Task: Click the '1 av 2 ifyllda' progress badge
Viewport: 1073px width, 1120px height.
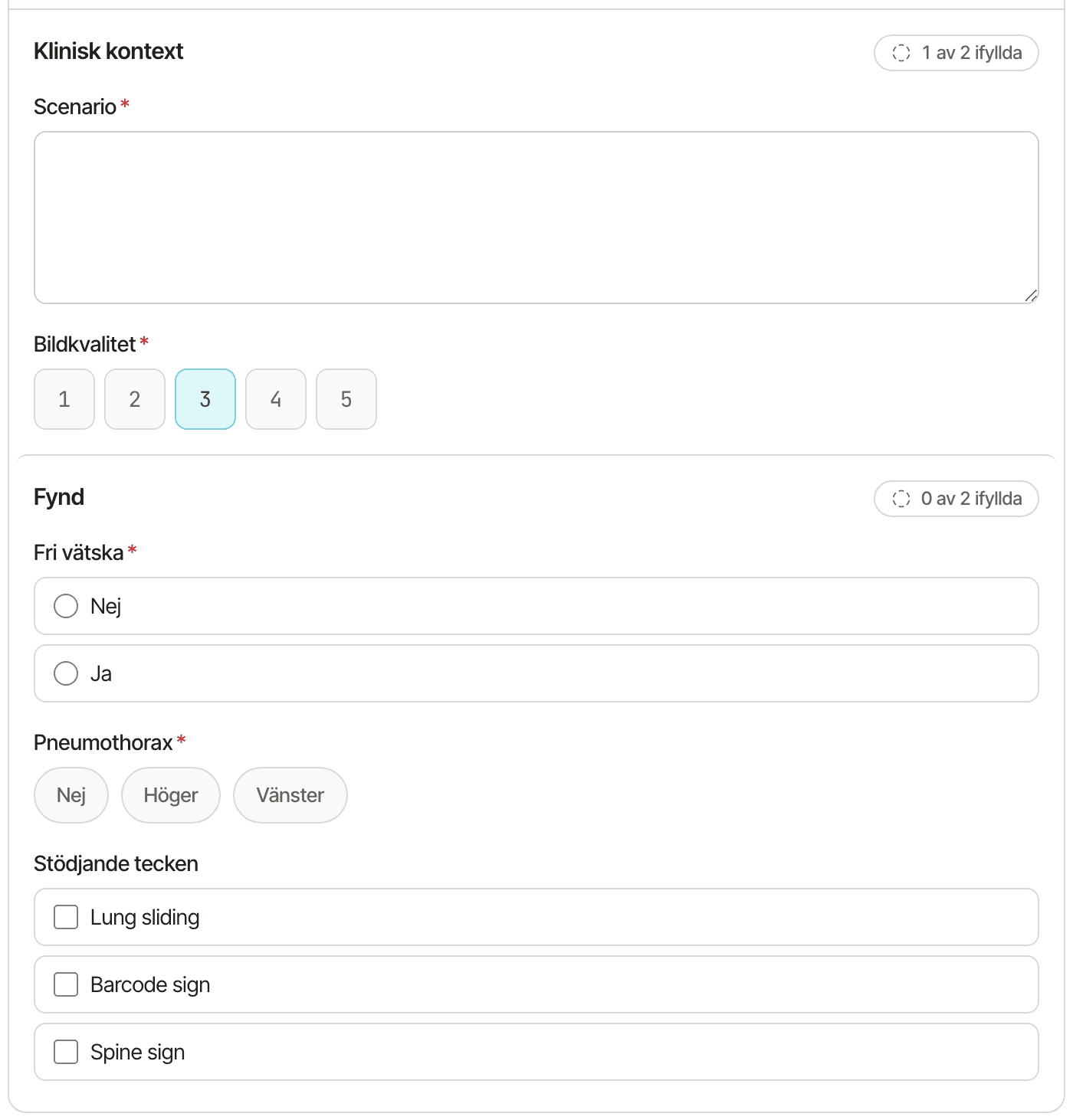Action: coord(957,53)
